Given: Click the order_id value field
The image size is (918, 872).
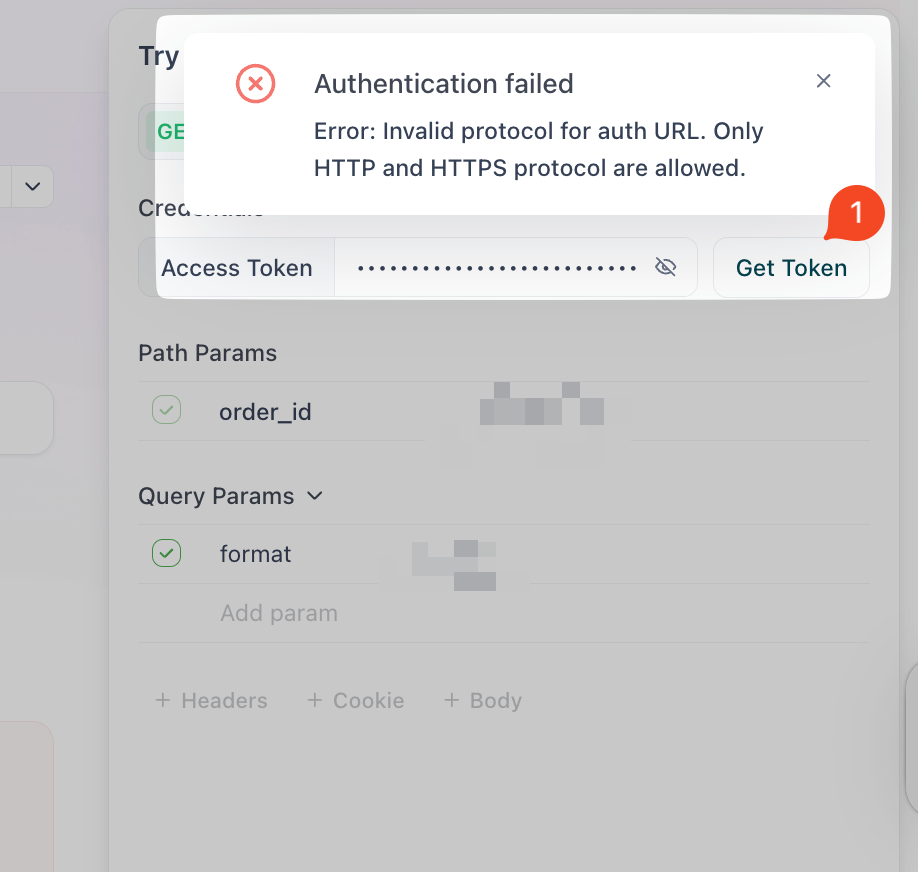Looking at the screenshot, I should tap(541, 411).
